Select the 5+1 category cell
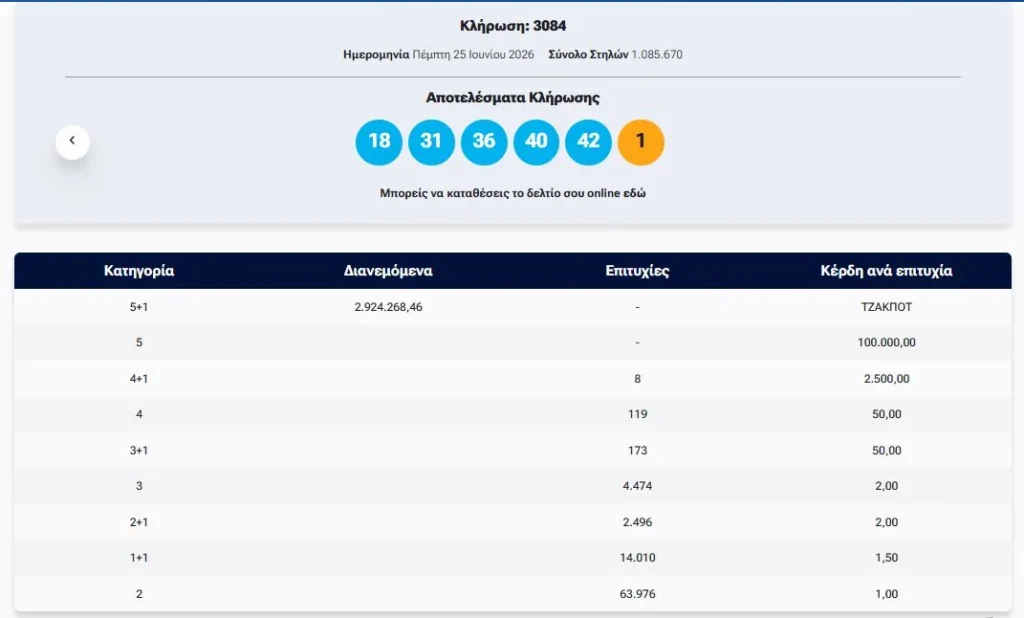1024x618 pixels. click(139, 307)
